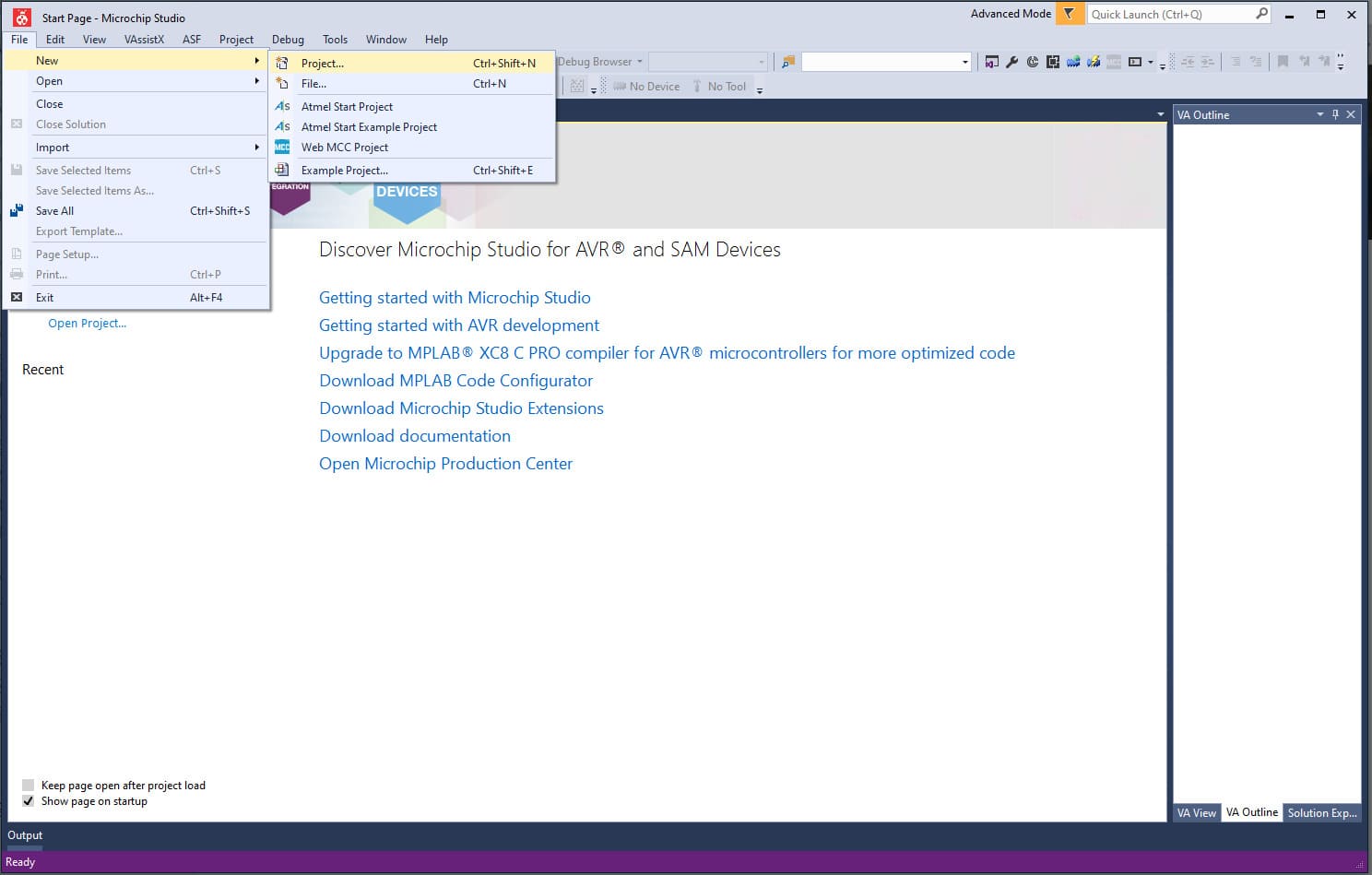
Task: Switch to the VA View tab
Action: (1197, 812)
